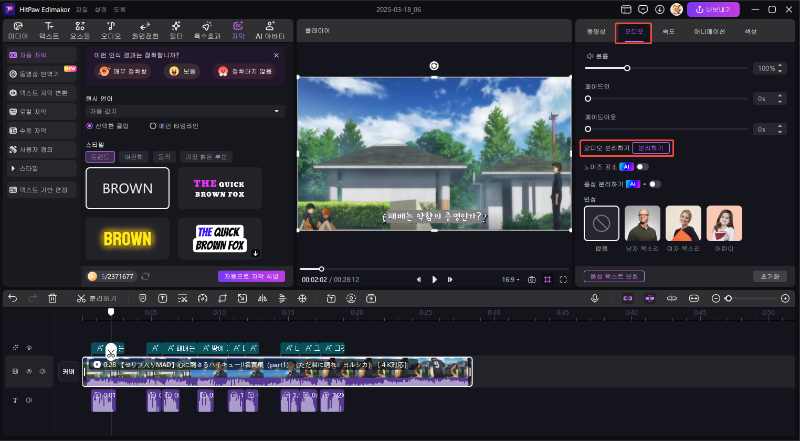Click the undo arrow in timeline toolbar

coord(11,298)
